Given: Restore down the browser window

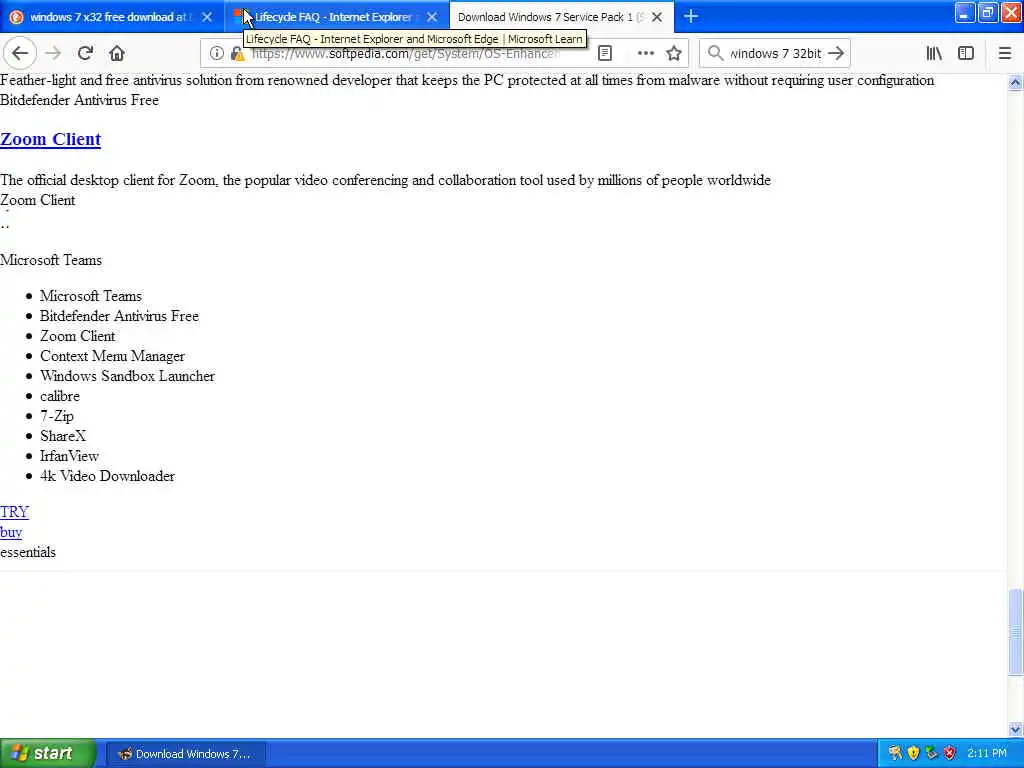Looking at the screenshot, I should [x=987, y=12].
